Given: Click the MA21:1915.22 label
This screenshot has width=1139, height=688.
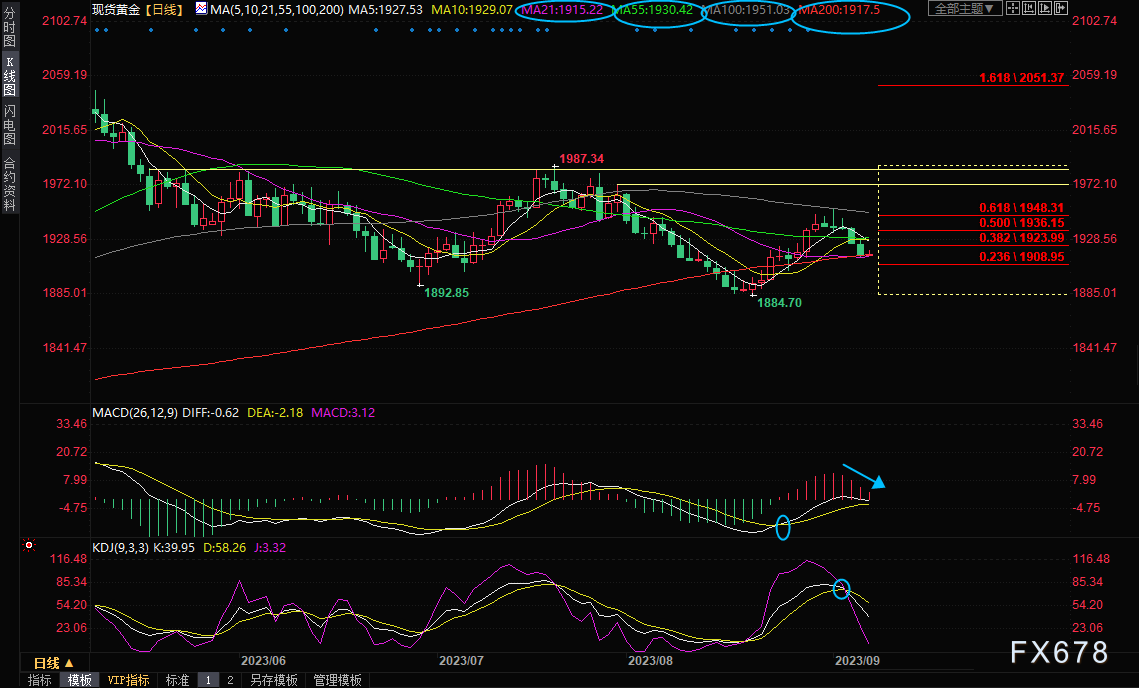Looking at the screenshot, I should click(562, 9).
